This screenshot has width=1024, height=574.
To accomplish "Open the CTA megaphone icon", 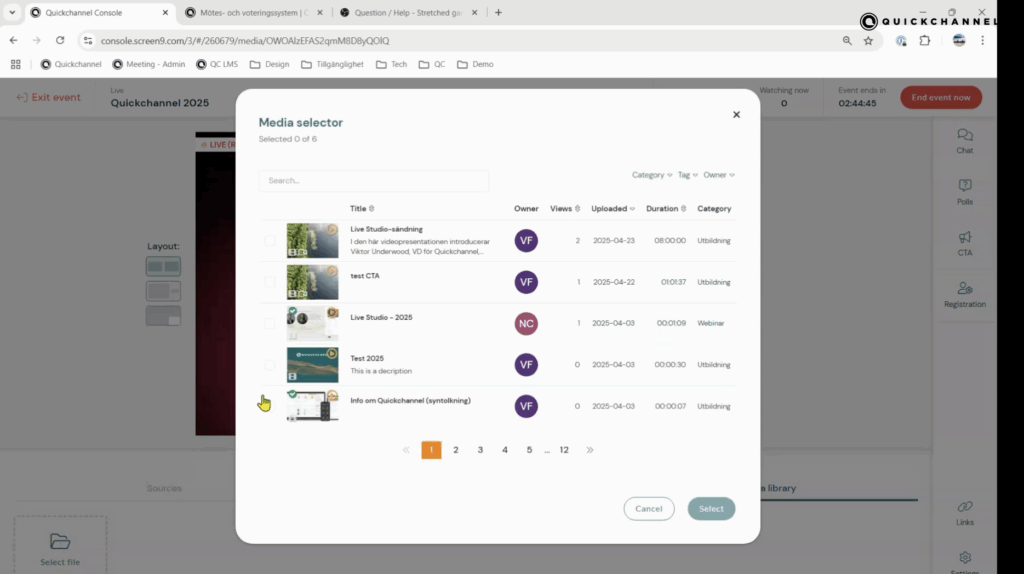I will 965,237.
